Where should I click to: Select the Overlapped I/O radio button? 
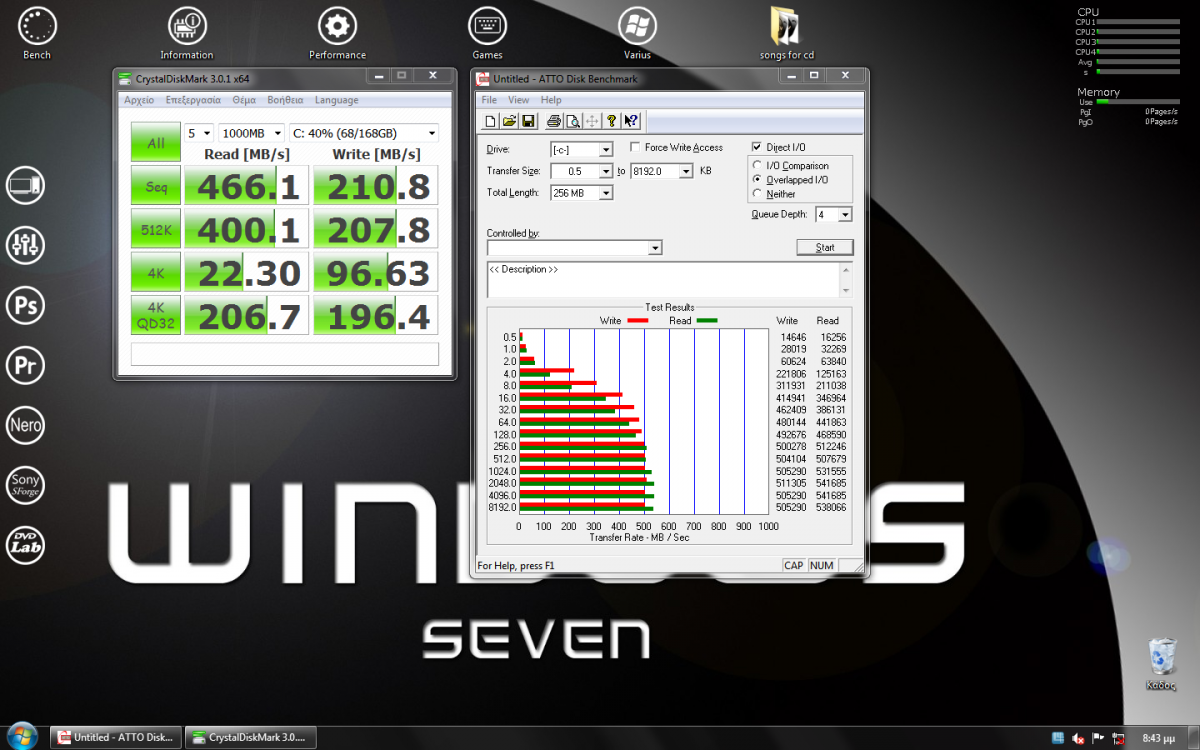[758, 180]
